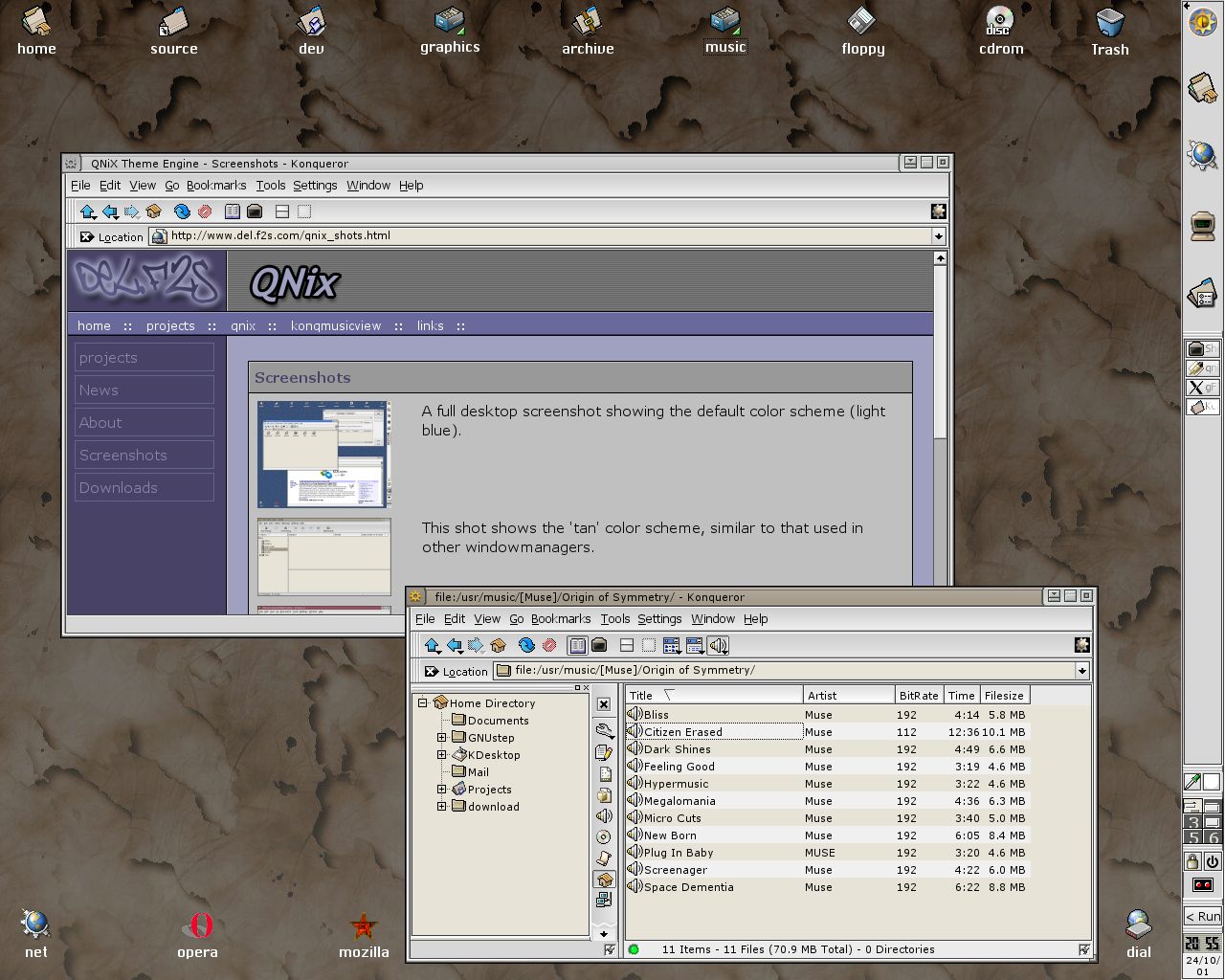Toggle link checkbox at music list status bar
This screenshot has height=980, width=1225.
click(1083, 949)
